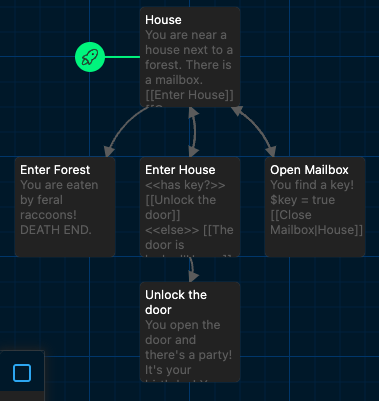This screenshot has width=379, height=401.
Task: Click the "Enter Forest" passage title
Action: pyautogui.click(x=55, y=170)
